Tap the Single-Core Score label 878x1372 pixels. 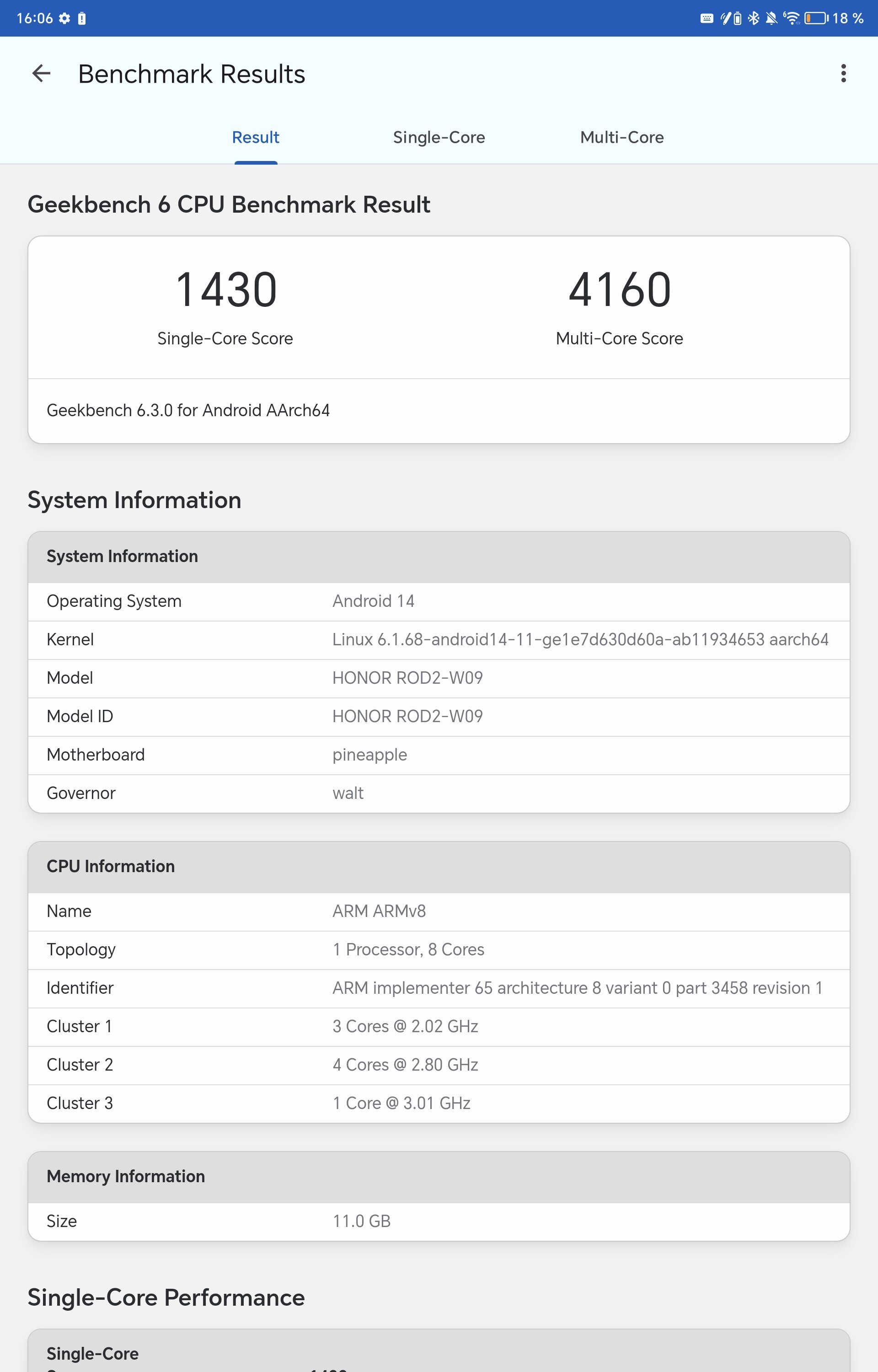(x=225, y=338)
